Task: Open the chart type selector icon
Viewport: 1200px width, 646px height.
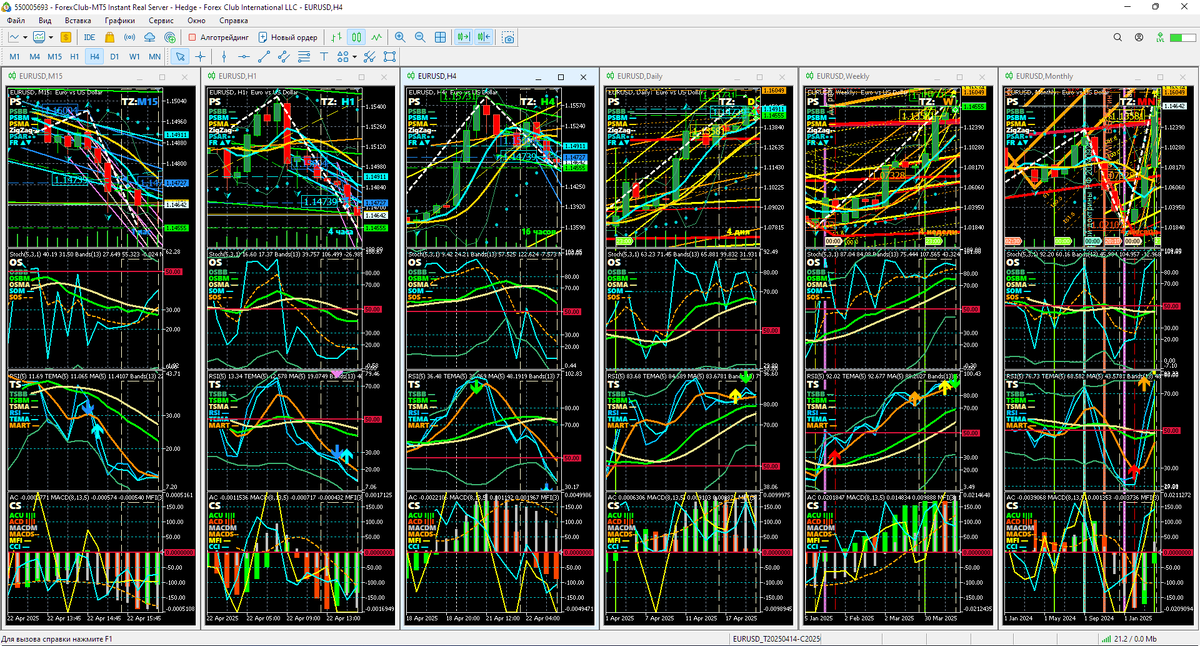Action: (x=15, y=37)
